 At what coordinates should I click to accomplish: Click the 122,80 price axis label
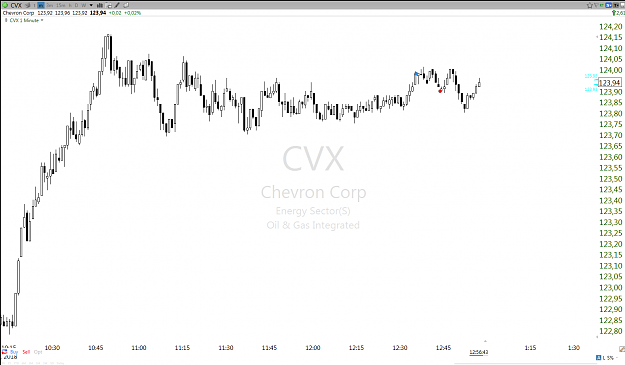(x=611, y=331)
